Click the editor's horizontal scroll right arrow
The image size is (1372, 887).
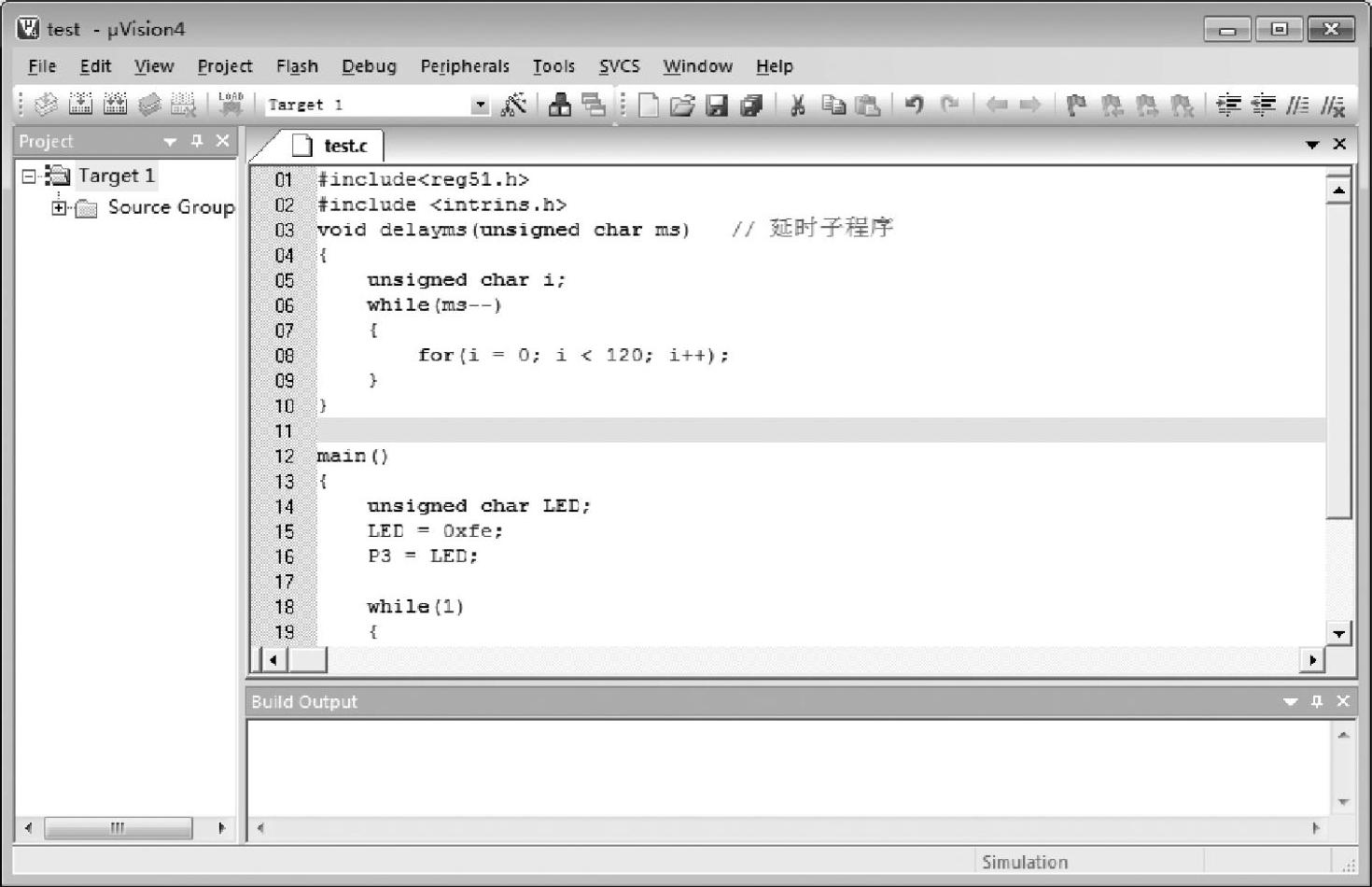(x=1312, y=660)
